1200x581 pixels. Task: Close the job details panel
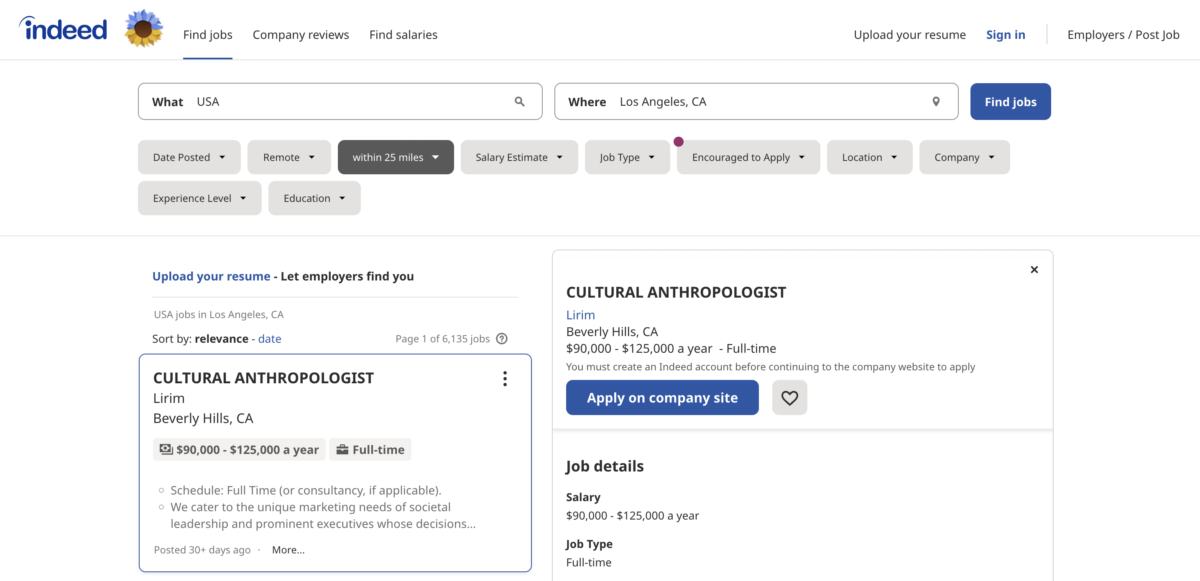coord(1034,270)
